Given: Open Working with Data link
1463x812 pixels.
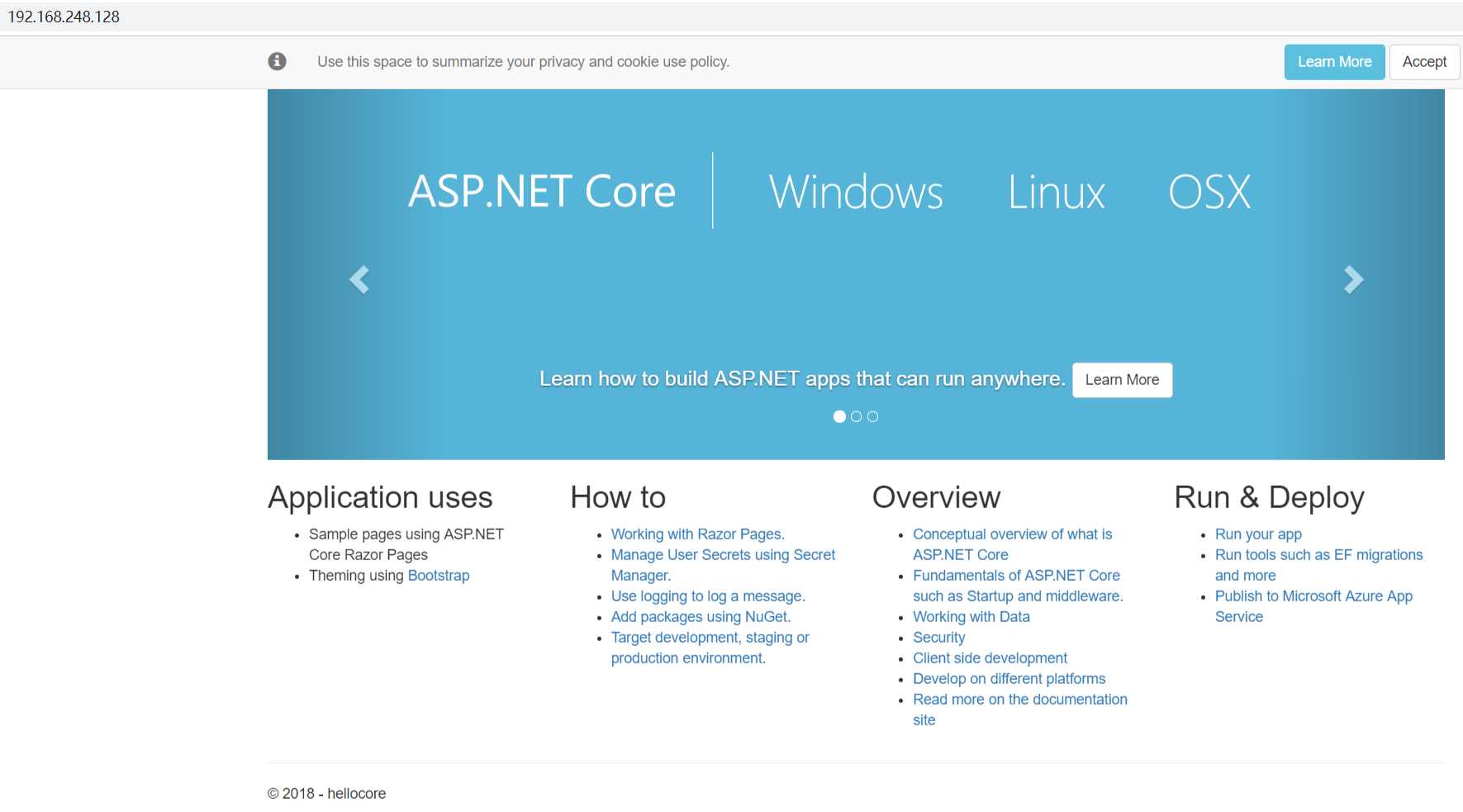Looking at the screenshot, I should tap(971, 617).
